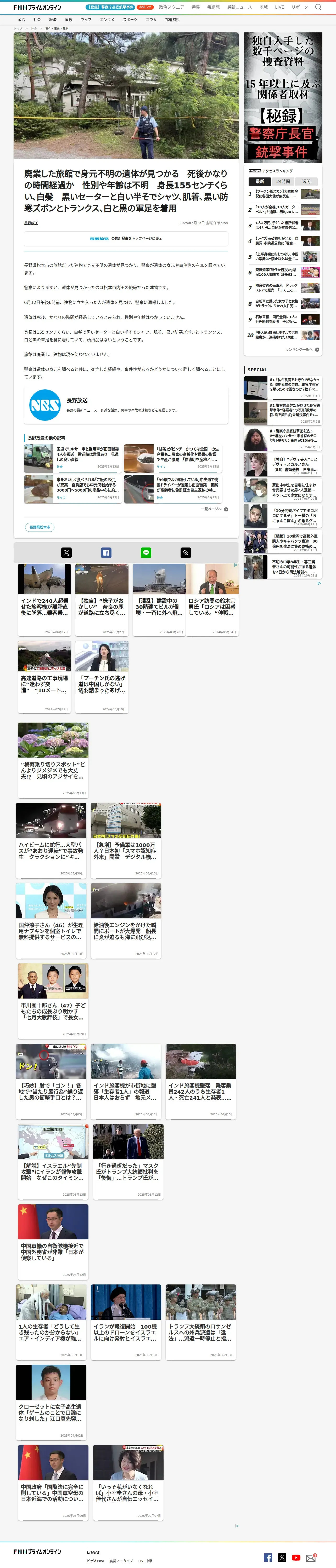Image resolution: width=336 pixels, height=1568 pixels.
Task: Switch ranking to 週間 tab
Action: pos(306,181)
